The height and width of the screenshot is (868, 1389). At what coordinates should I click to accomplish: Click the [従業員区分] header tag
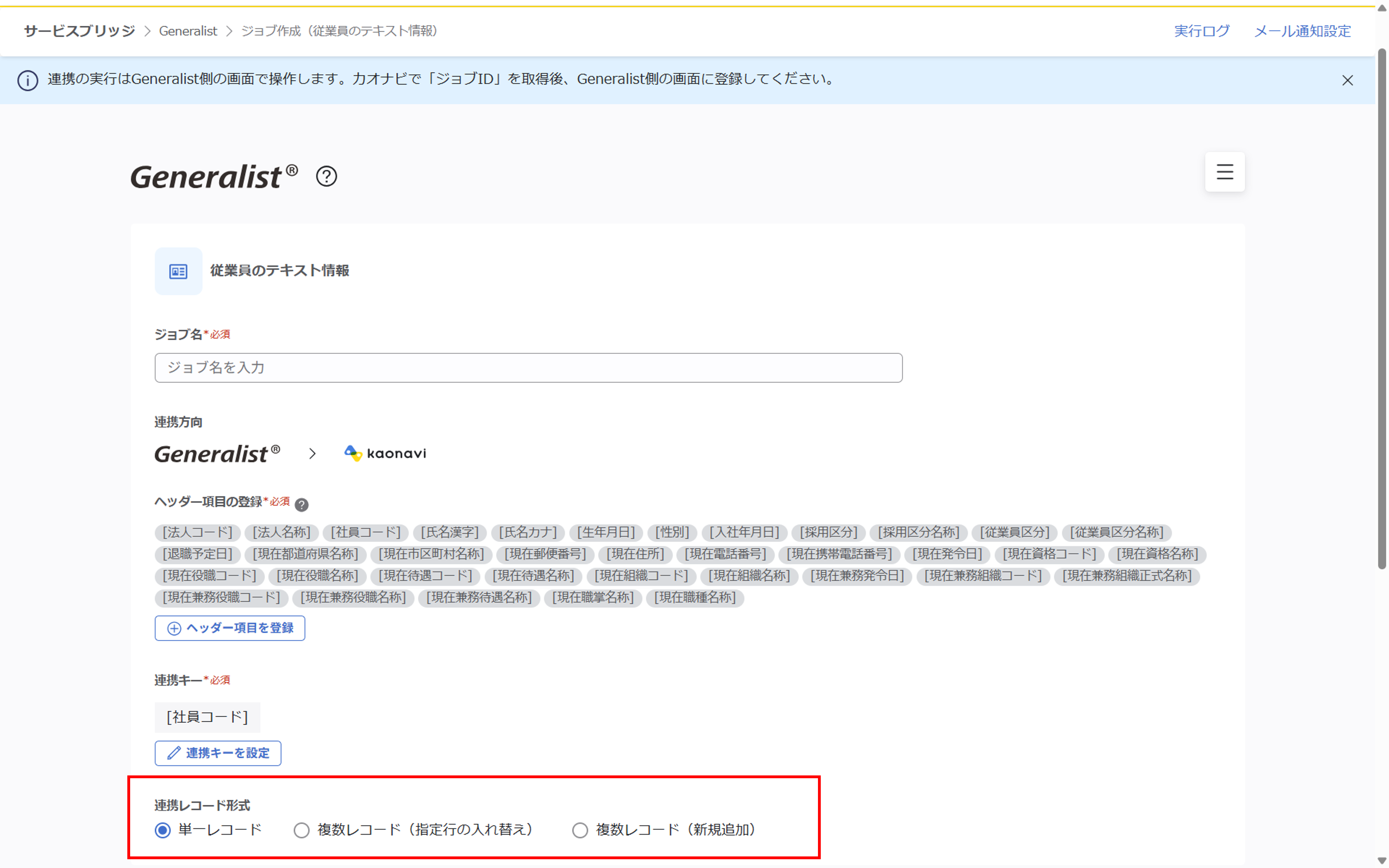[x=1014, y=532]
